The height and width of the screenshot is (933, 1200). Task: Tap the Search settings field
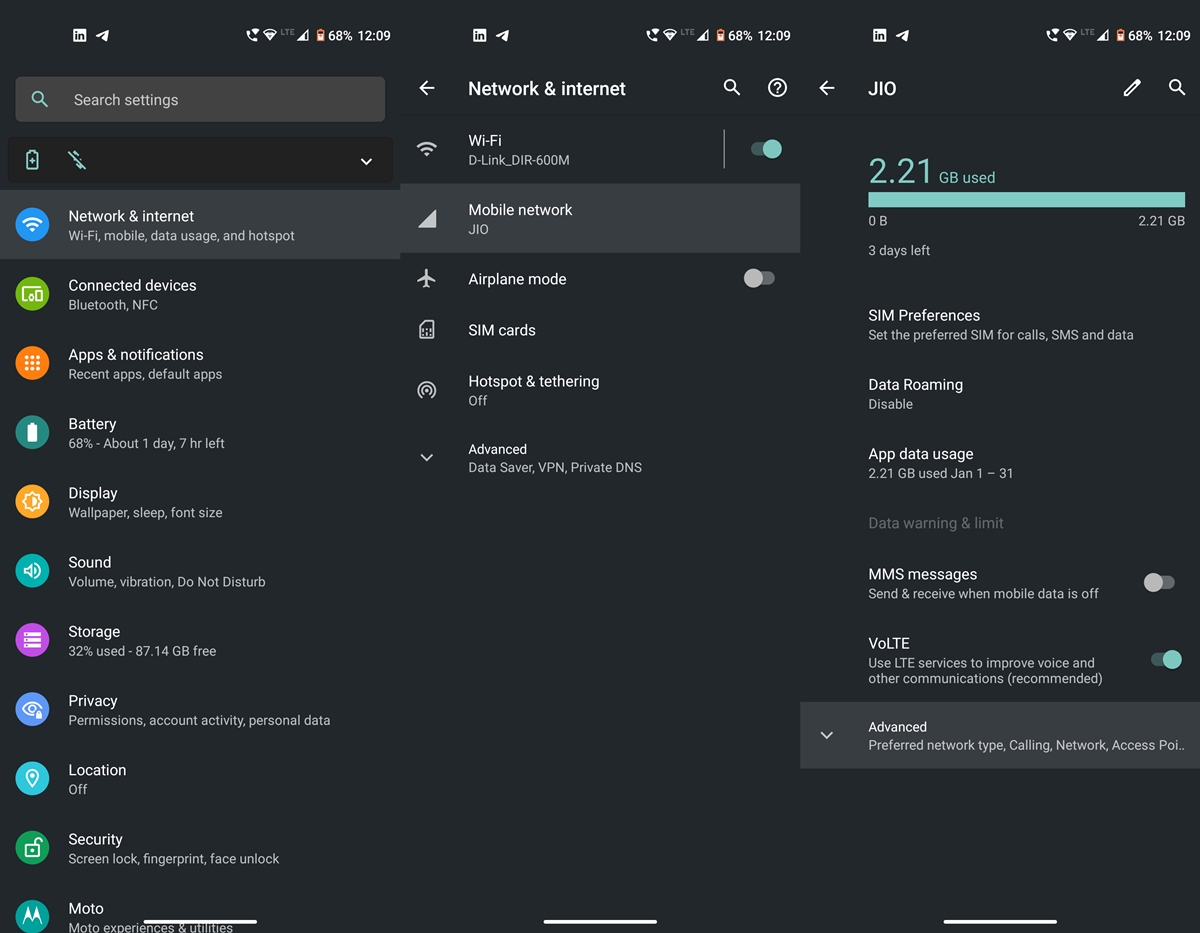point(200,99)
